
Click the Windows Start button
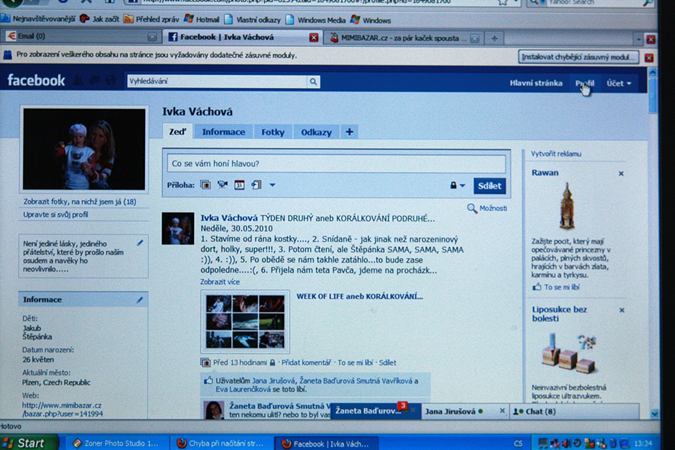[x=28, y=443]
